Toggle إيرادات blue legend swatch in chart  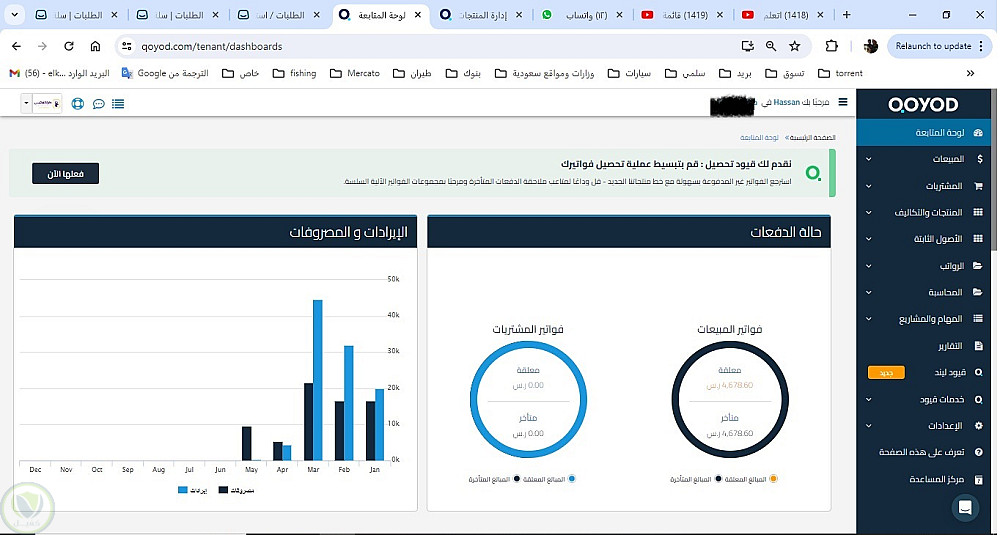coord(182,490)
